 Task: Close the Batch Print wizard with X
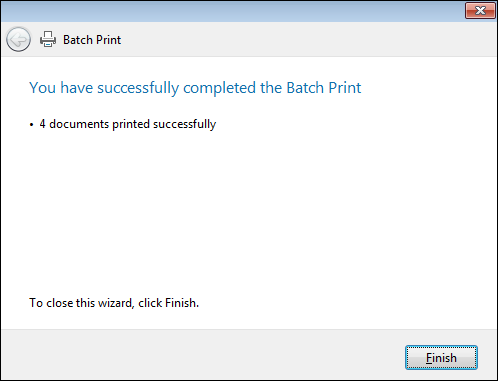click(480, 11)
